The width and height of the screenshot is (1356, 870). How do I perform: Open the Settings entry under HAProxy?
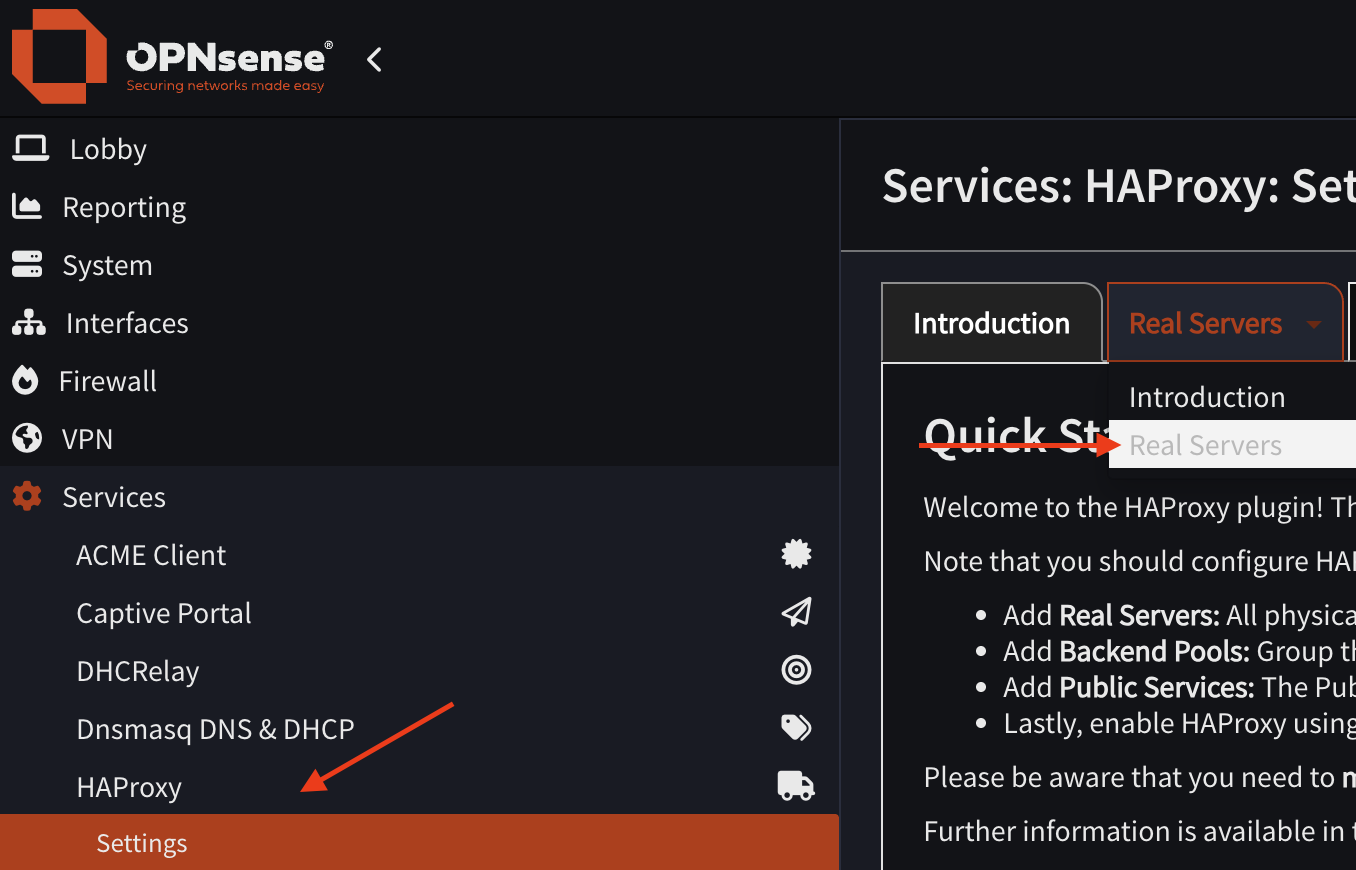[x=141, y=843]
